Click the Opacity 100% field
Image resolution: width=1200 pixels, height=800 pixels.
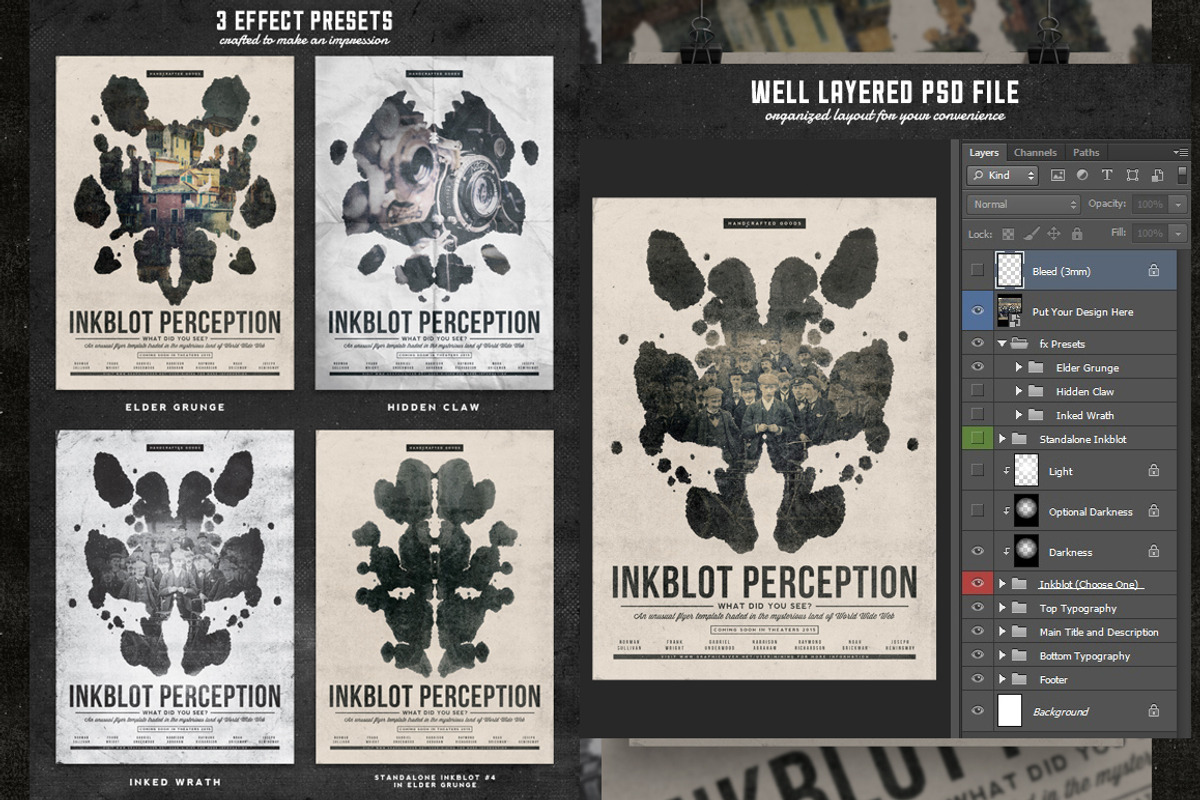click(1150, 204)
